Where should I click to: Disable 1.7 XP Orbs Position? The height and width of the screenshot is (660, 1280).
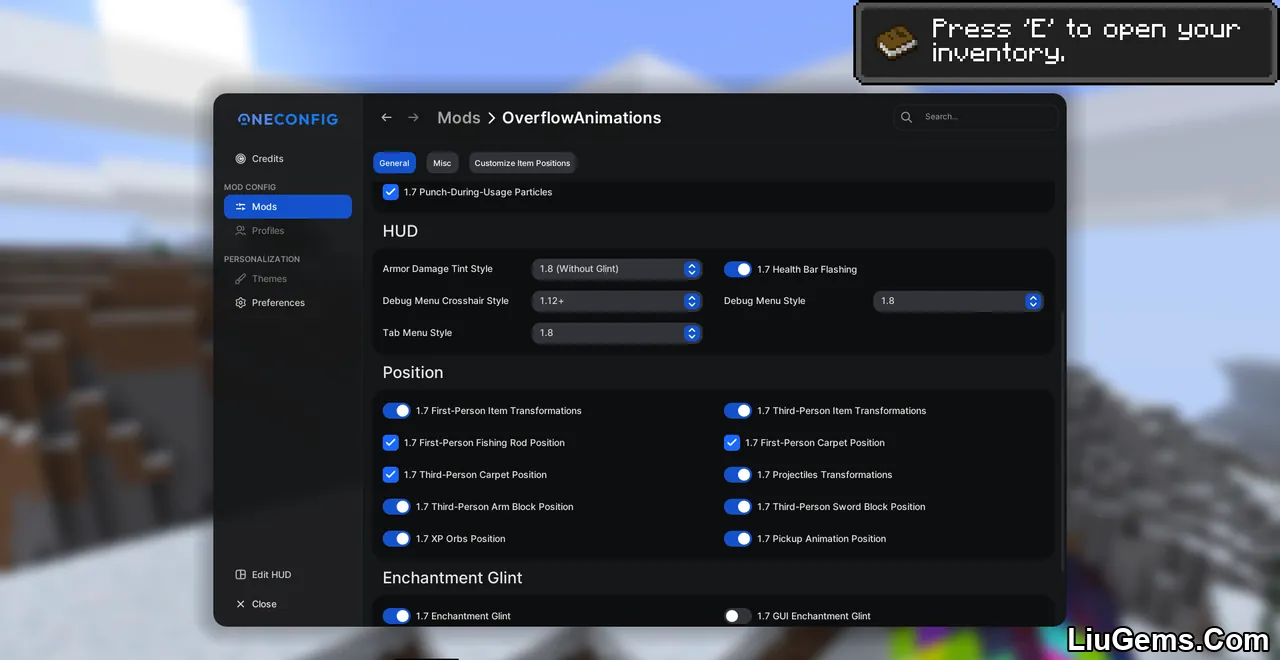[397, 539]
